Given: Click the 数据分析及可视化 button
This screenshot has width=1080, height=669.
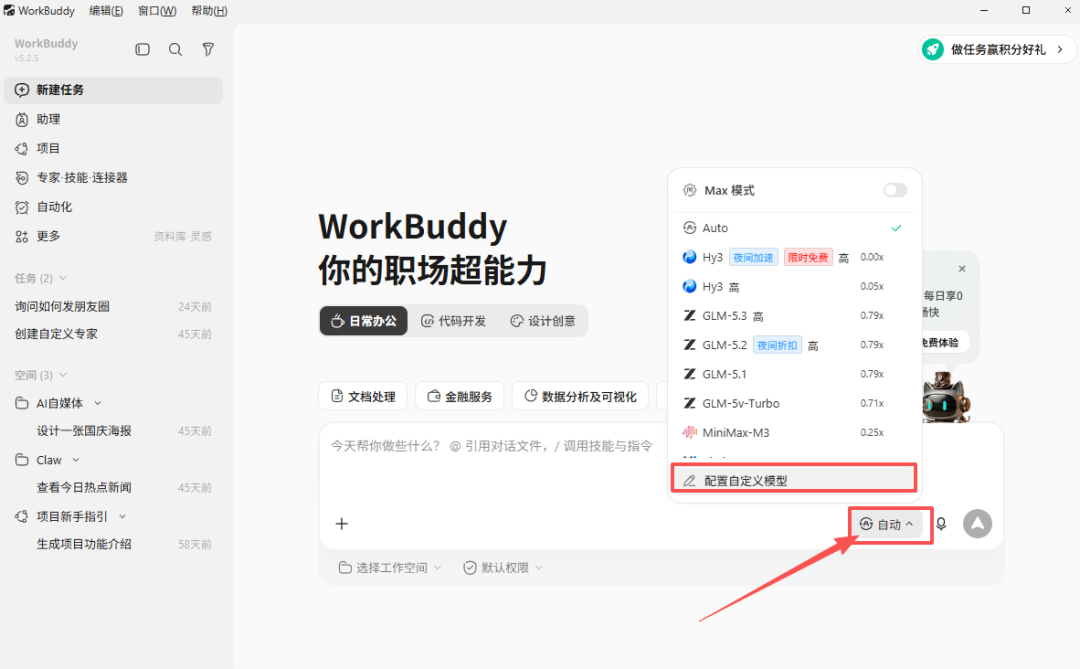Looking at the screenshot, I should click(580, 396).
